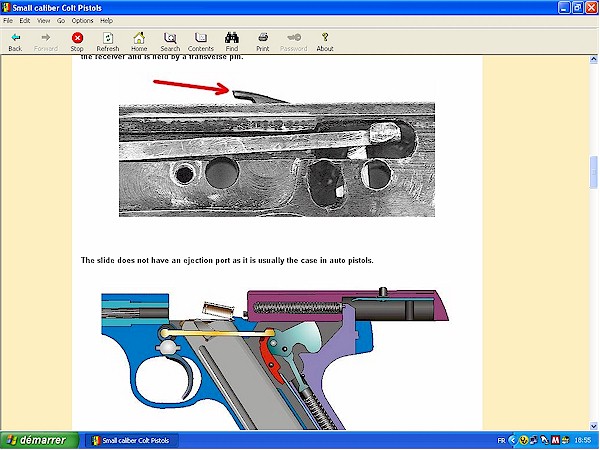
Task: Open the Edit menu
Action: pos(25,21)
